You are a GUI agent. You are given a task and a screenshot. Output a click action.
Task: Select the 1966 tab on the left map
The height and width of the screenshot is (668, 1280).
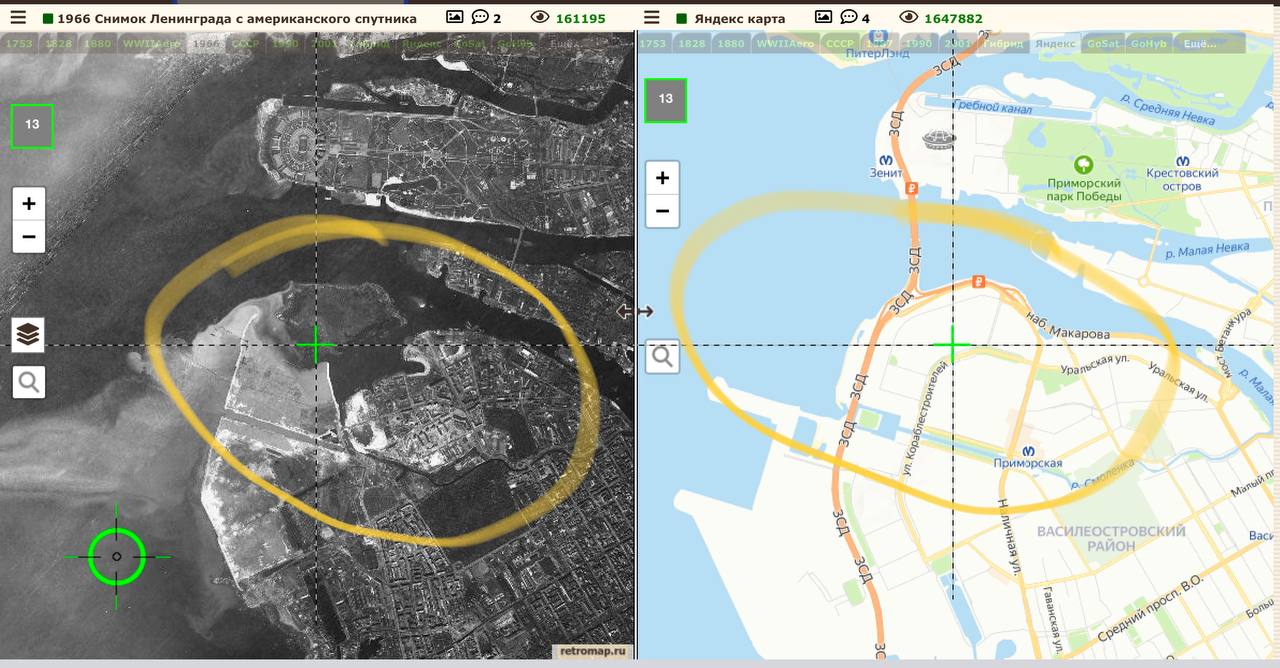[207, 44]
